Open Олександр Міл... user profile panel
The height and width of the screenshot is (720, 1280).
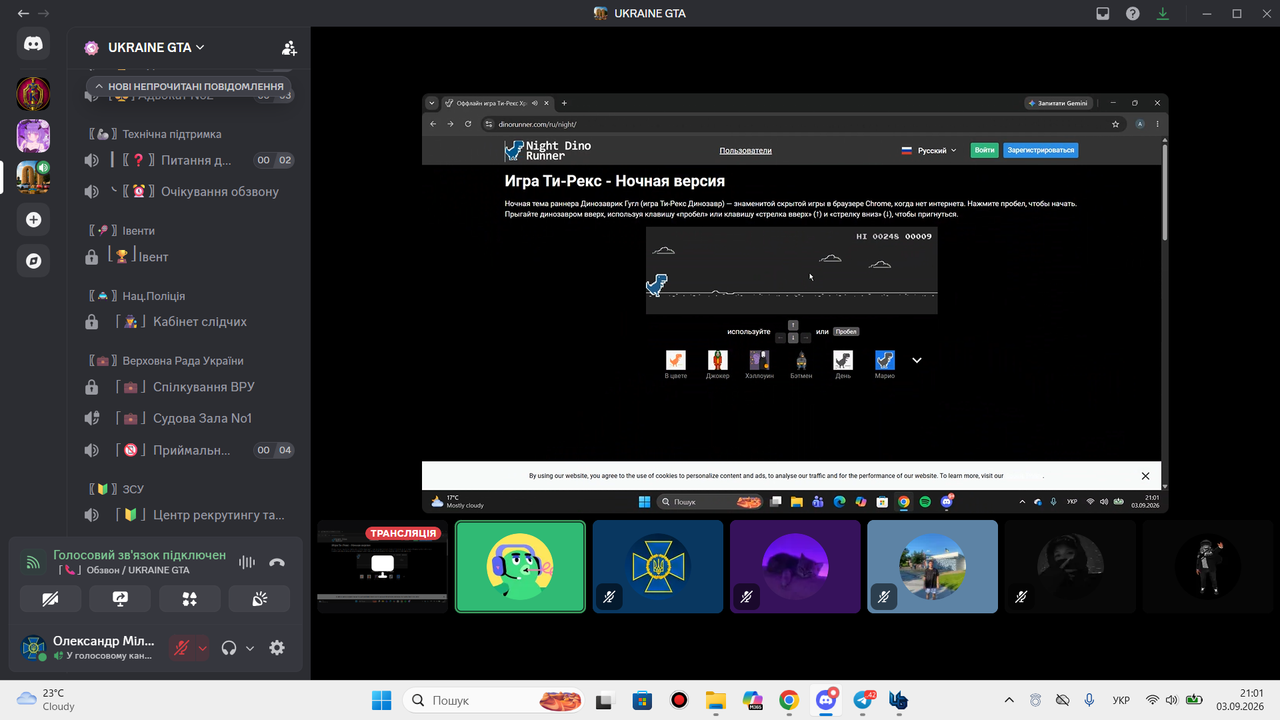click(88, 648)
